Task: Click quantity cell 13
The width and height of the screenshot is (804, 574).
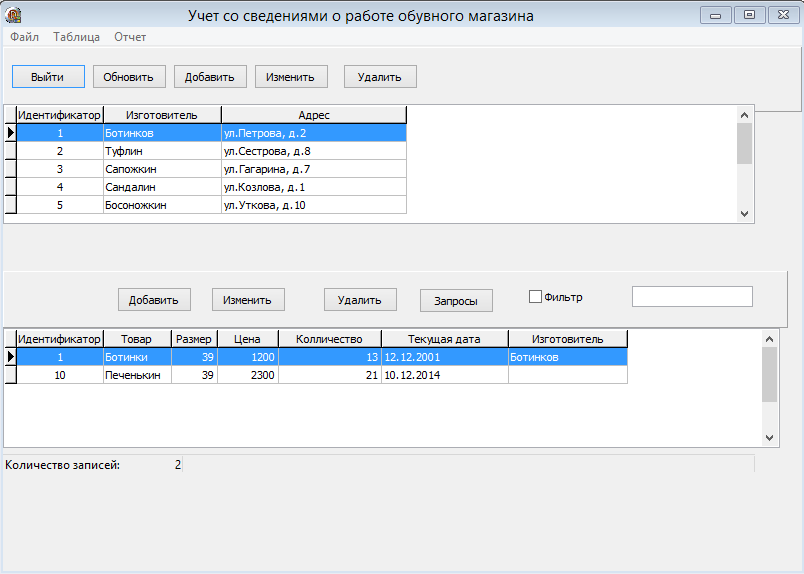Action: (x=330, y=358)
